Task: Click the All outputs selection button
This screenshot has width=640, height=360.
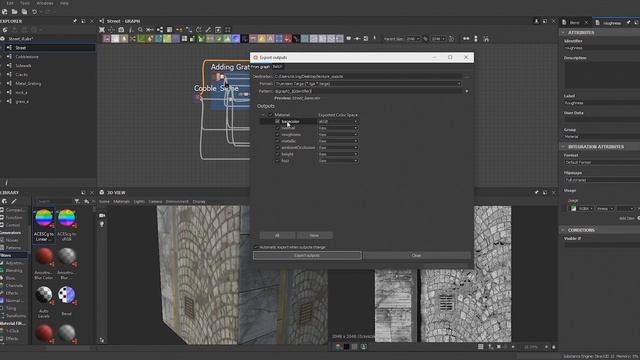Action: point(277,235)
